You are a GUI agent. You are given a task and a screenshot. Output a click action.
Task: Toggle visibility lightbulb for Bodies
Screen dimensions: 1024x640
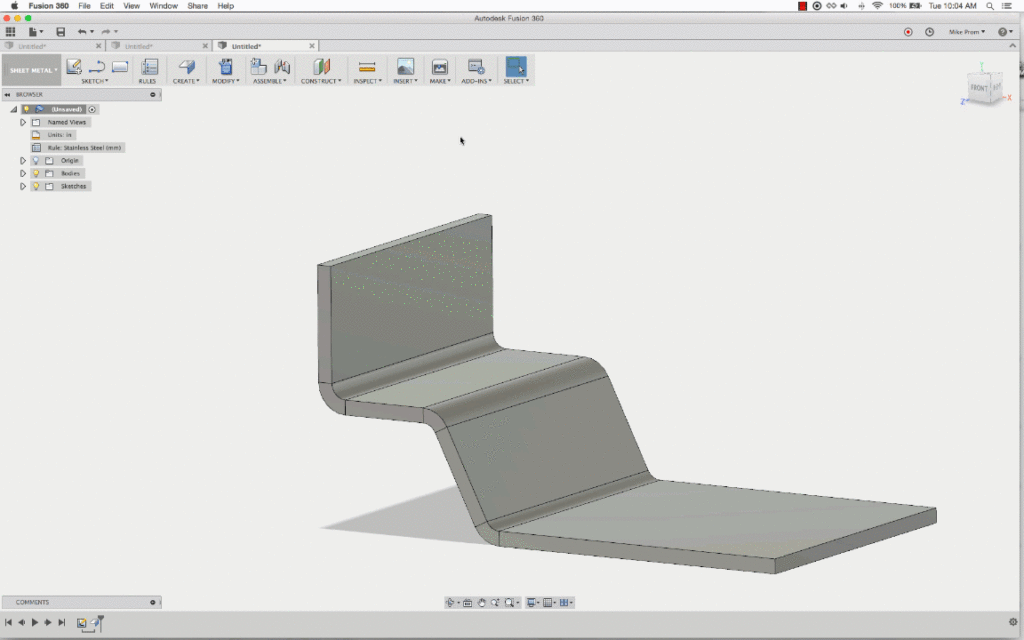(36, 173)
